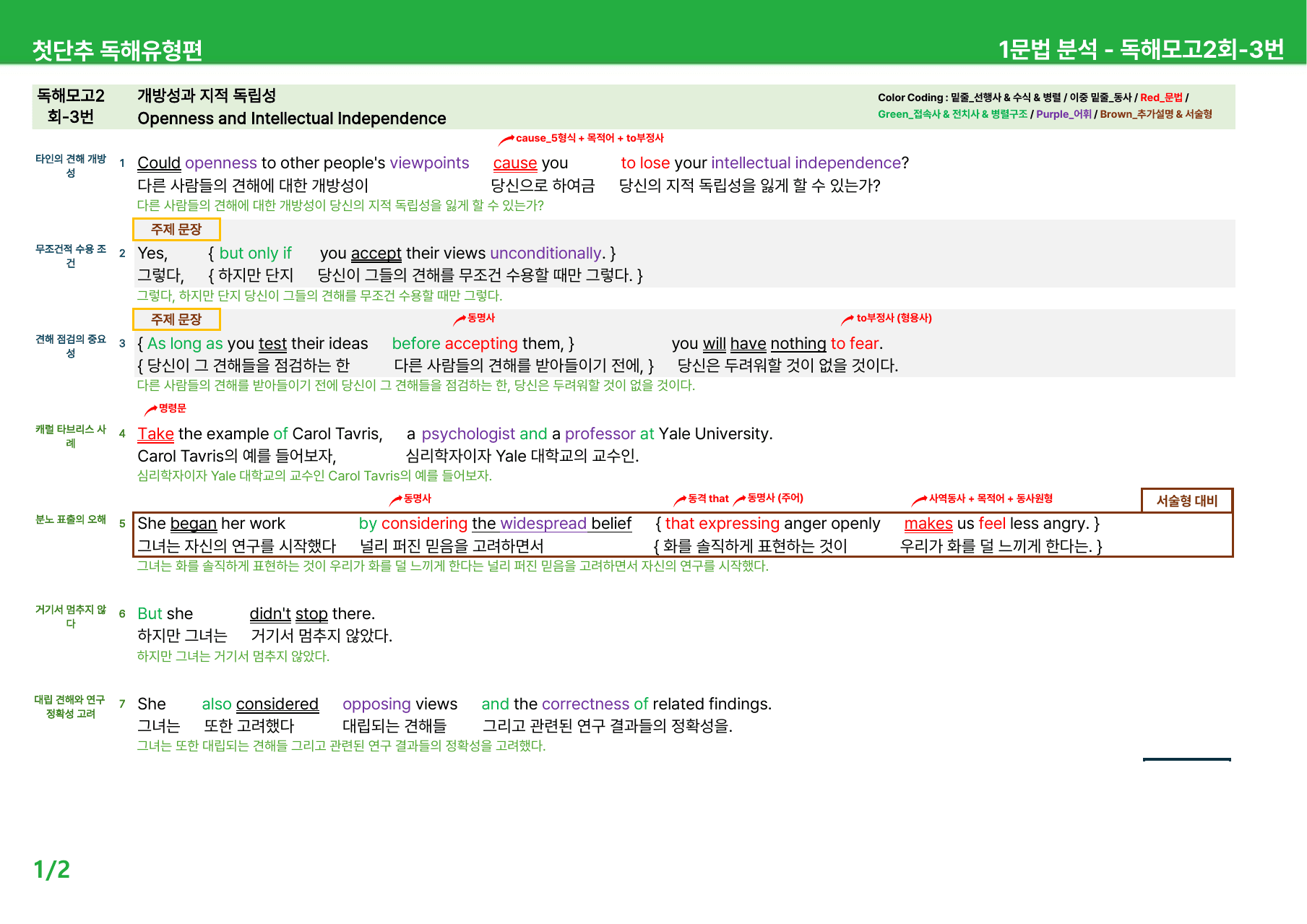Click the purple word 'professor'
Viewport: 1307px width, 924px height.
click(600, 434)
